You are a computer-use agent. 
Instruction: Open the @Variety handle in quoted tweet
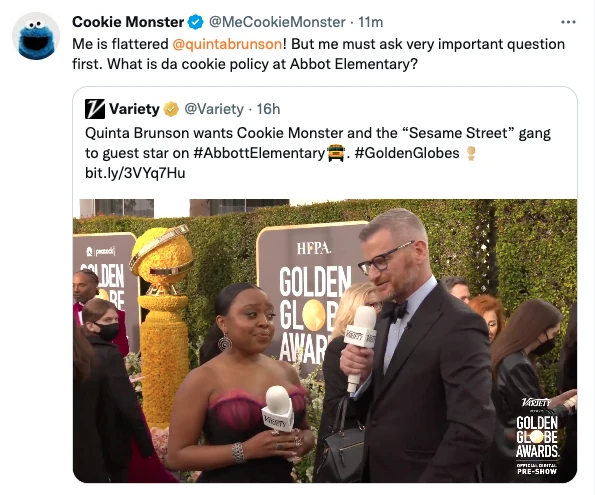(214, 109)
